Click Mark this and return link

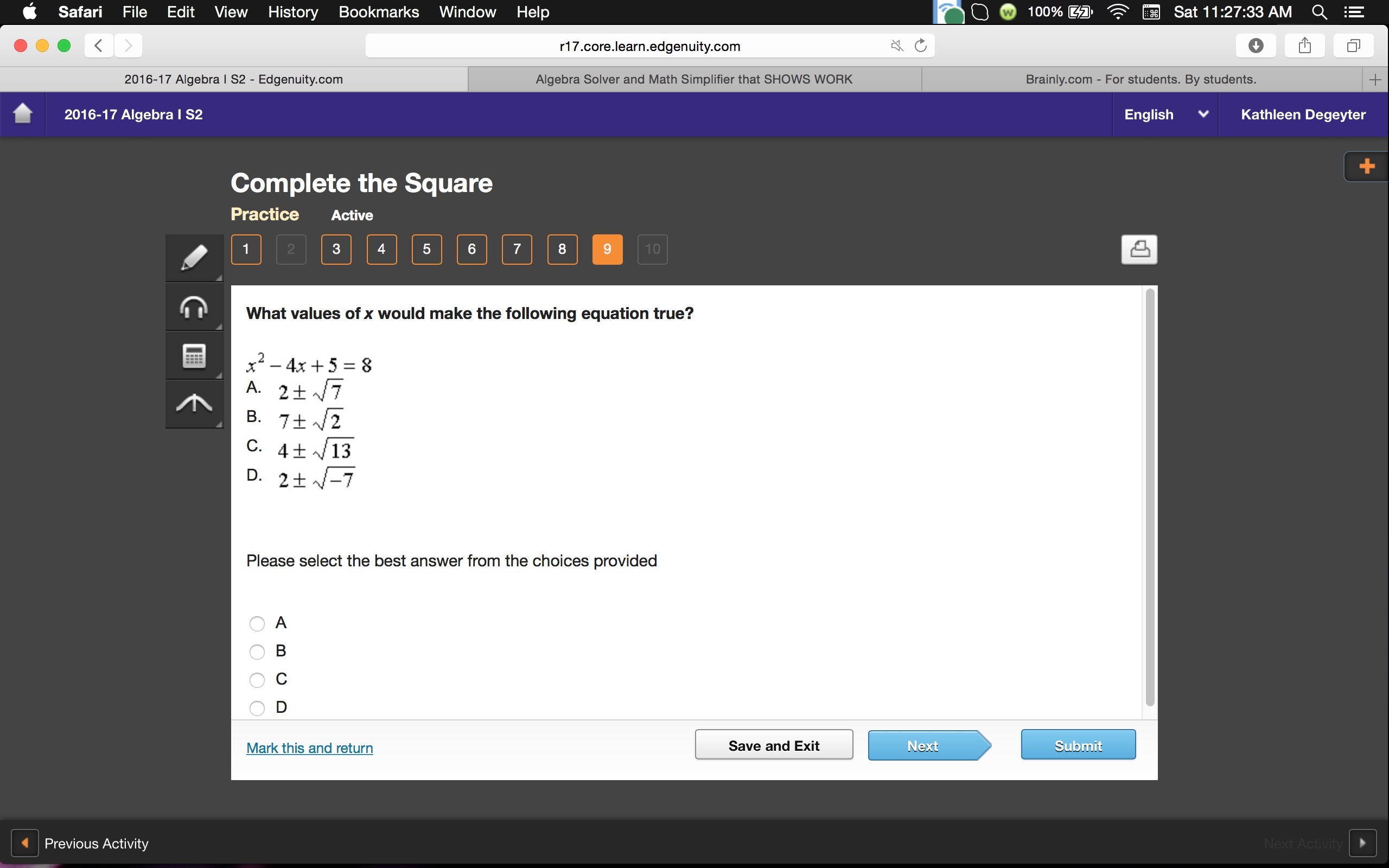coord(309,748)
